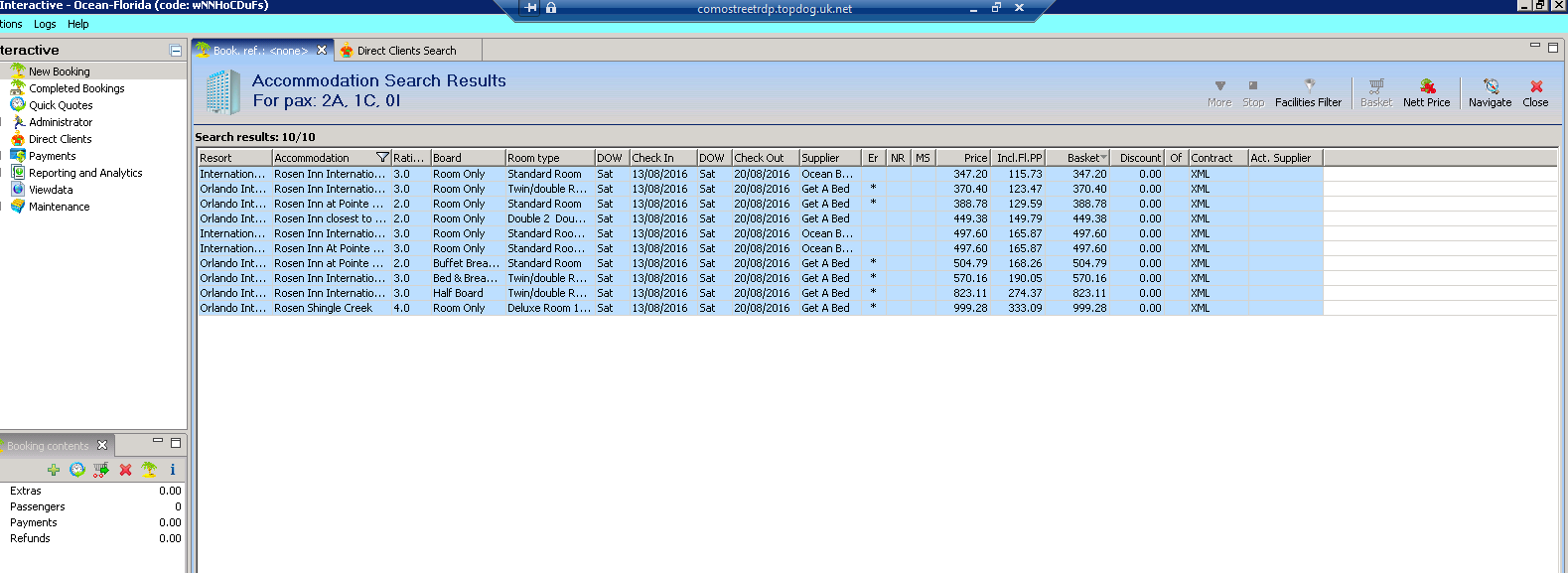Select the Buffet Breakfast board row
Viewport: 1568px width, 573px height.
pos(760,263)
